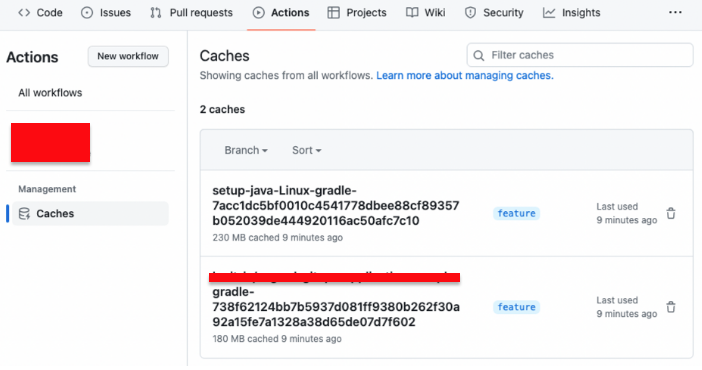This screenshot has height=370, width=702.
Task: Expand the Branch filter dropdown
Action: coord(246,150)
